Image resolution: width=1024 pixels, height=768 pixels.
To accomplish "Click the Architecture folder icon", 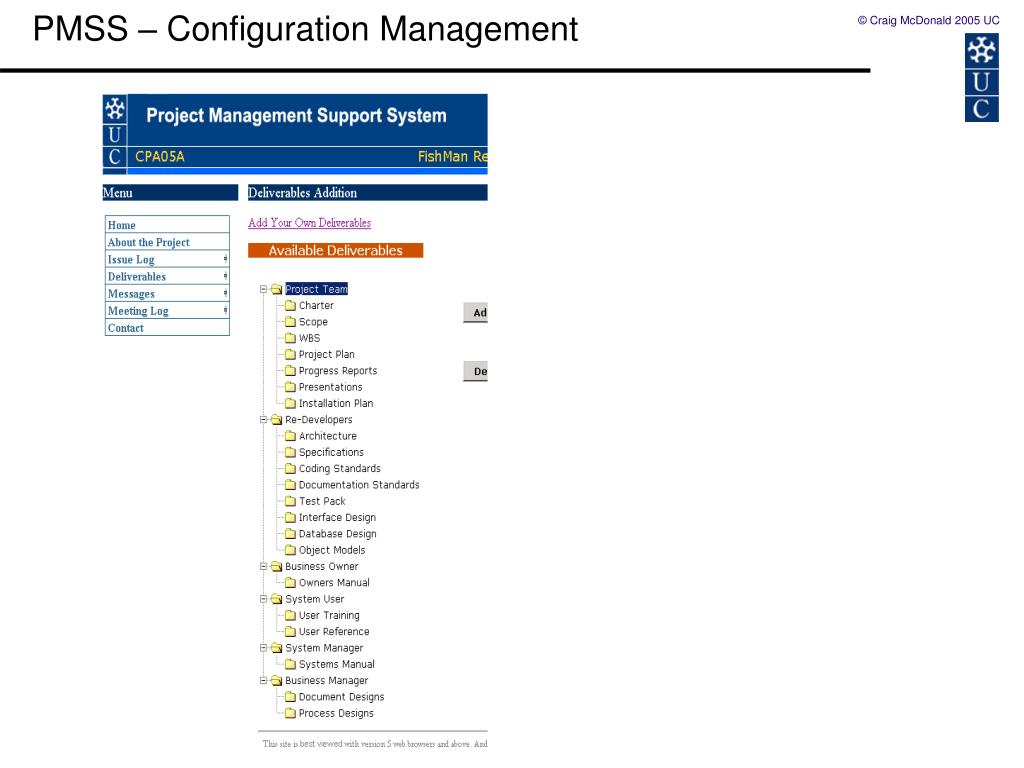I will tap(291, 436).
